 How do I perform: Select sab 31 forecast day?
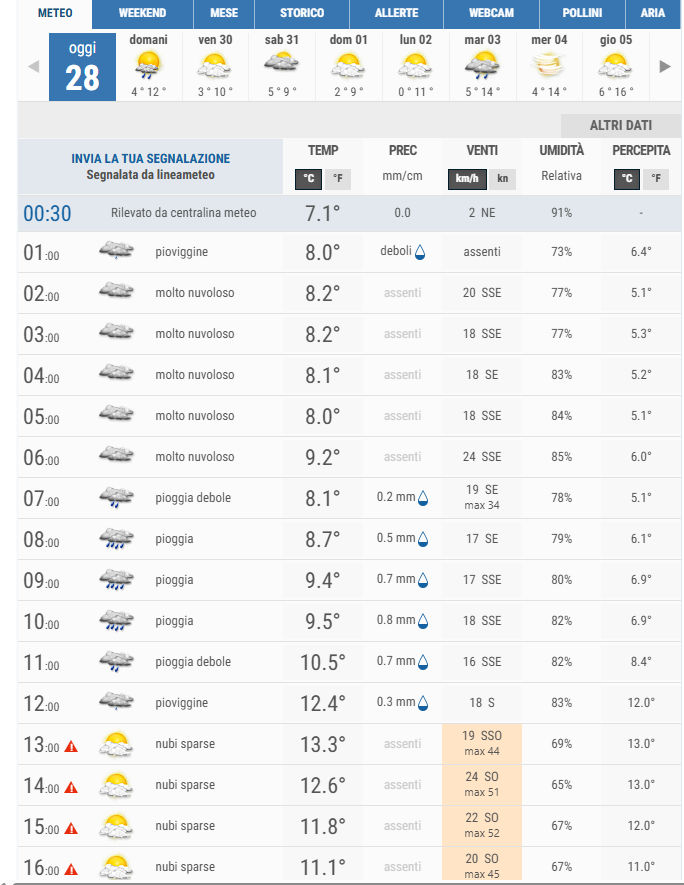[282, 63]
